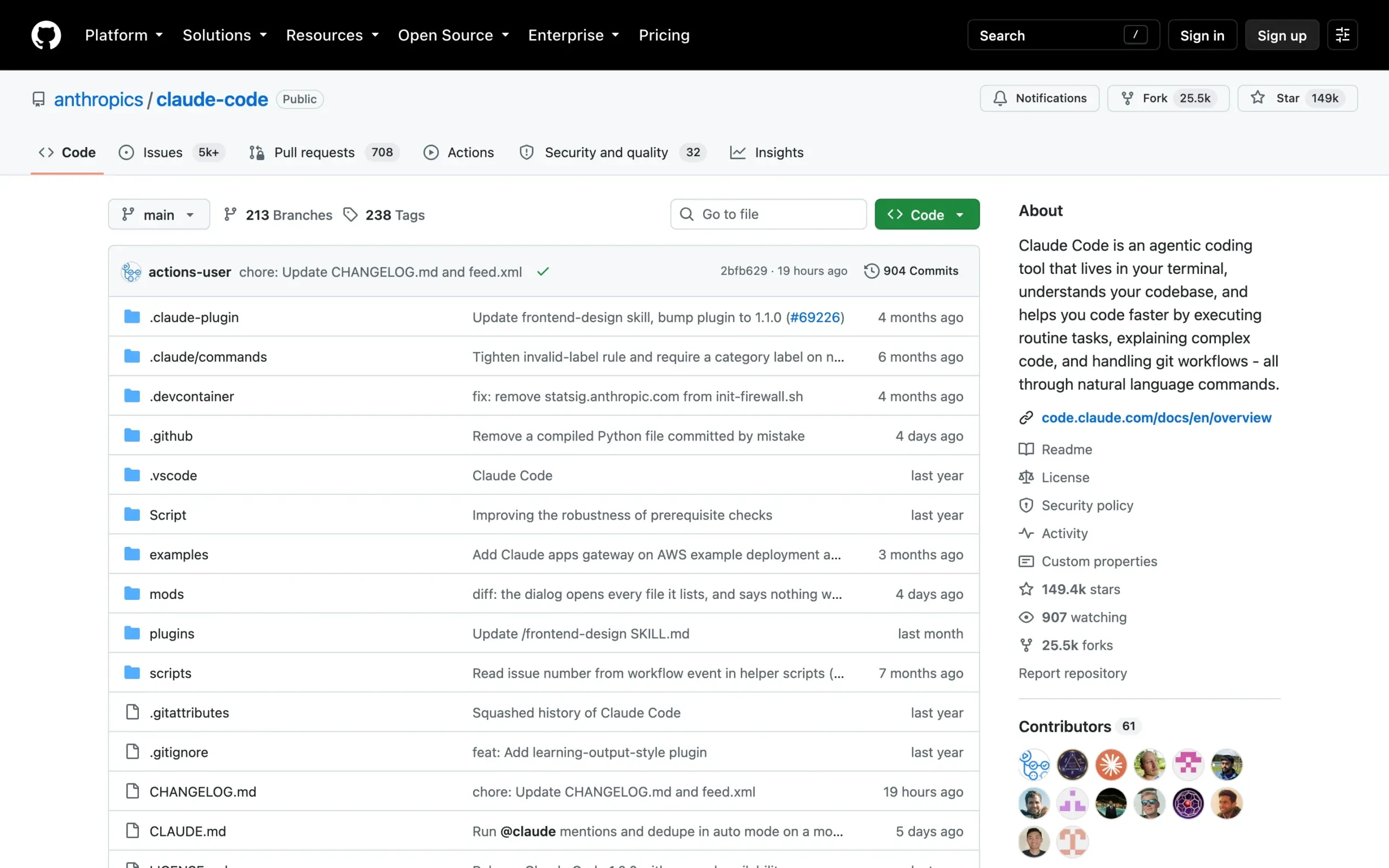Open the anthropics owner link
The image size is (1389, 868).
tap(98, 99)
